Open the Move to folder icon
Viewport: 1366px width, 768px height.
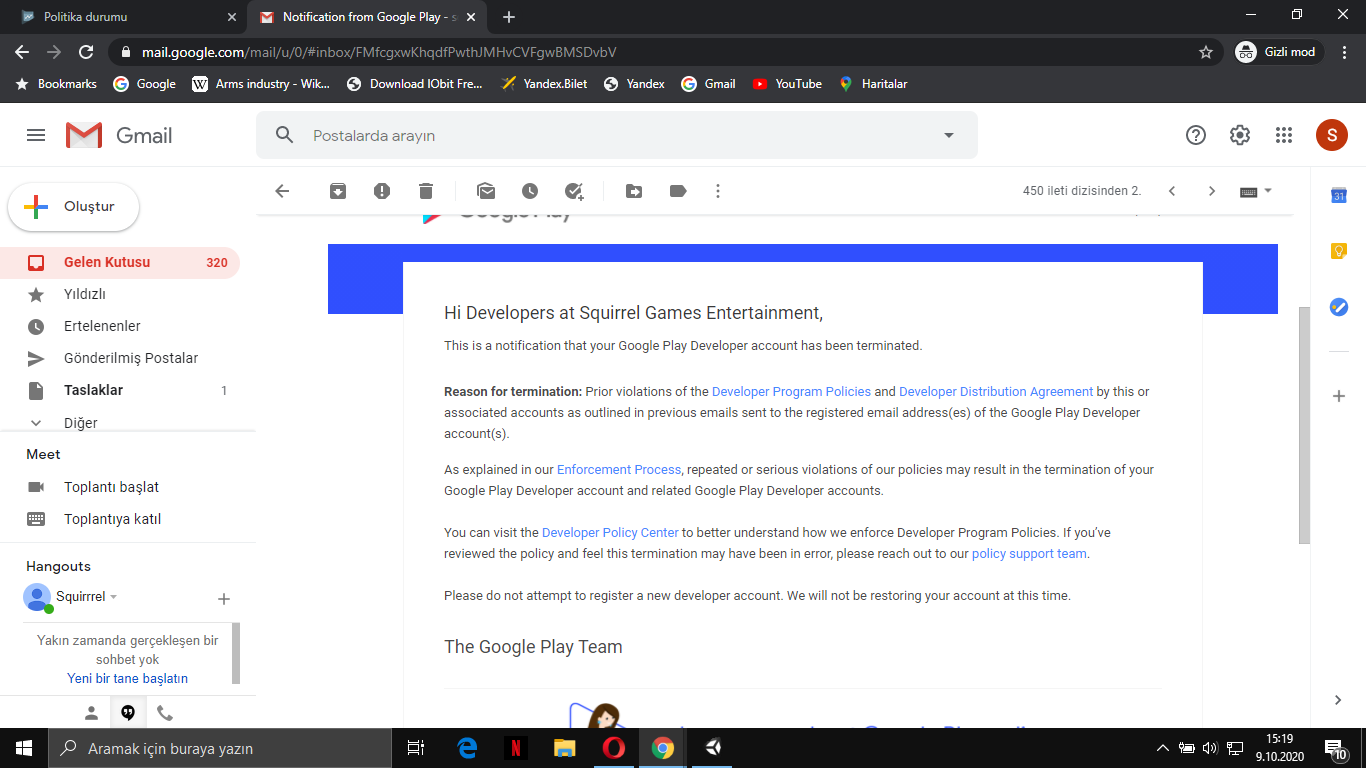coord(634,191)
